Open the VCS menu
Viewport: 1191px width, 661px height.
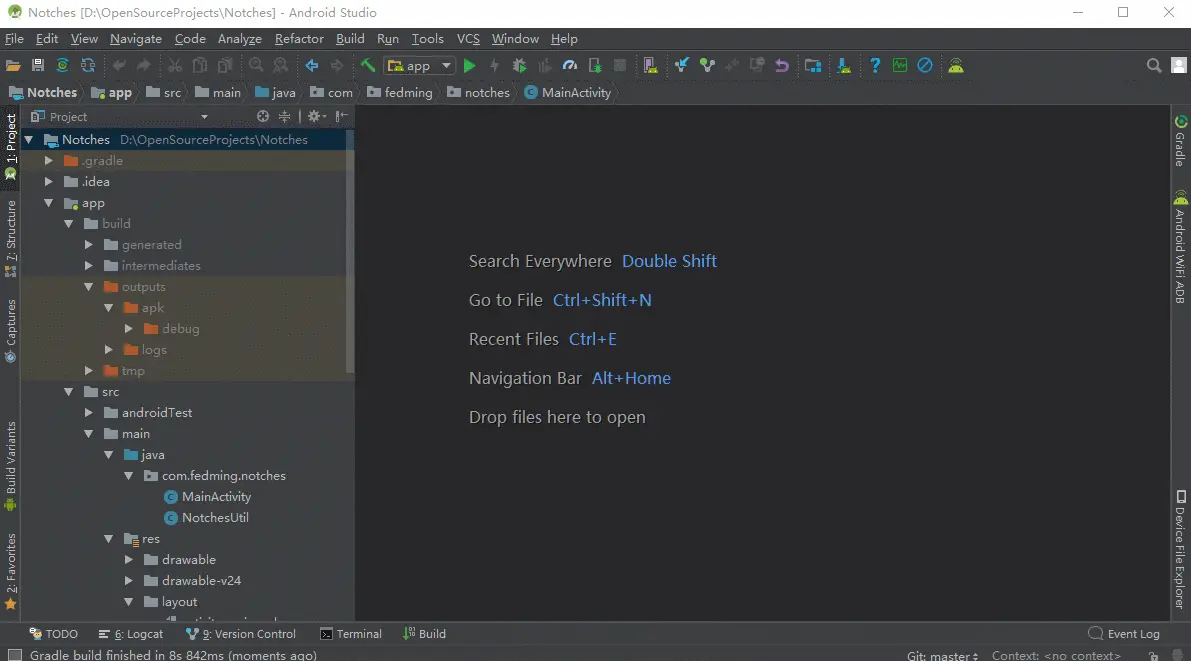(468, 39)
